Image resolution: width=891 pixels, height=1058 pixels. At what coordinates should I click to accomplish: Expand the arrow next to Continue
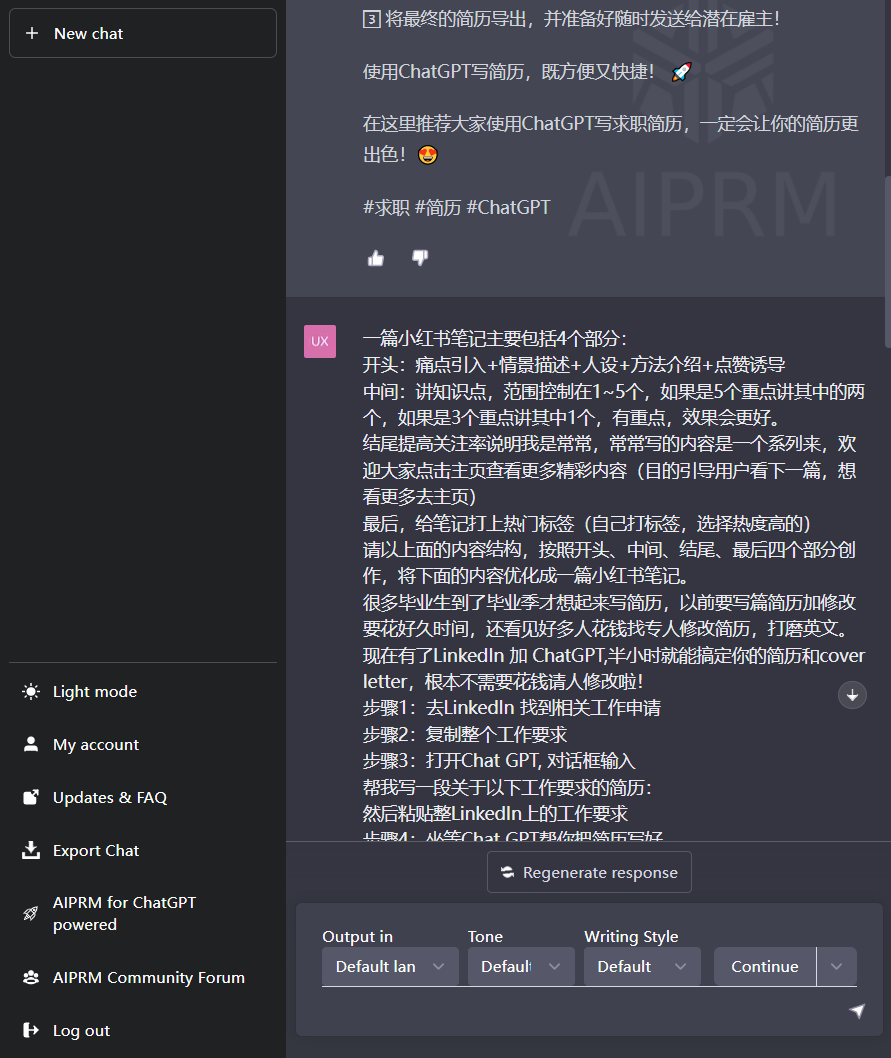click(837, 966)
